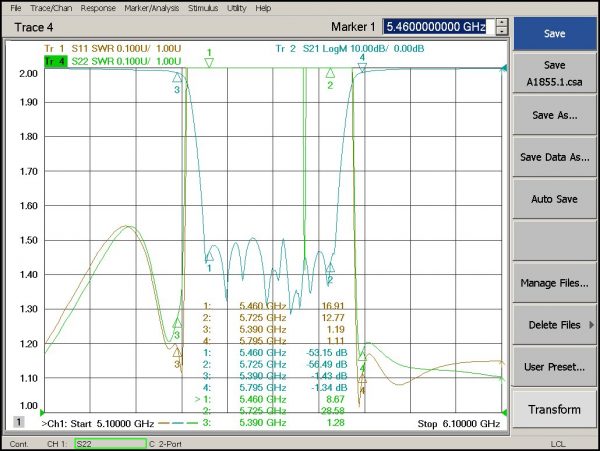Open the Trace/Chan menu
The height and width of the screenshot is (451, 600).
[x=51, y=8]
